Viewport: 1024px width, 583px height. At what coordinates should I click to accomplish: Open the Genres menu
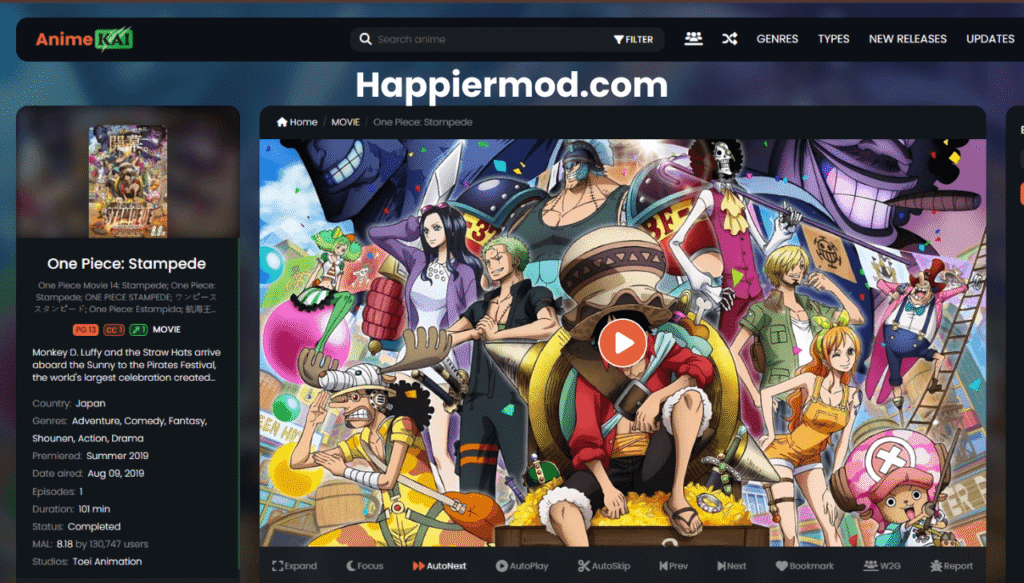777,39
